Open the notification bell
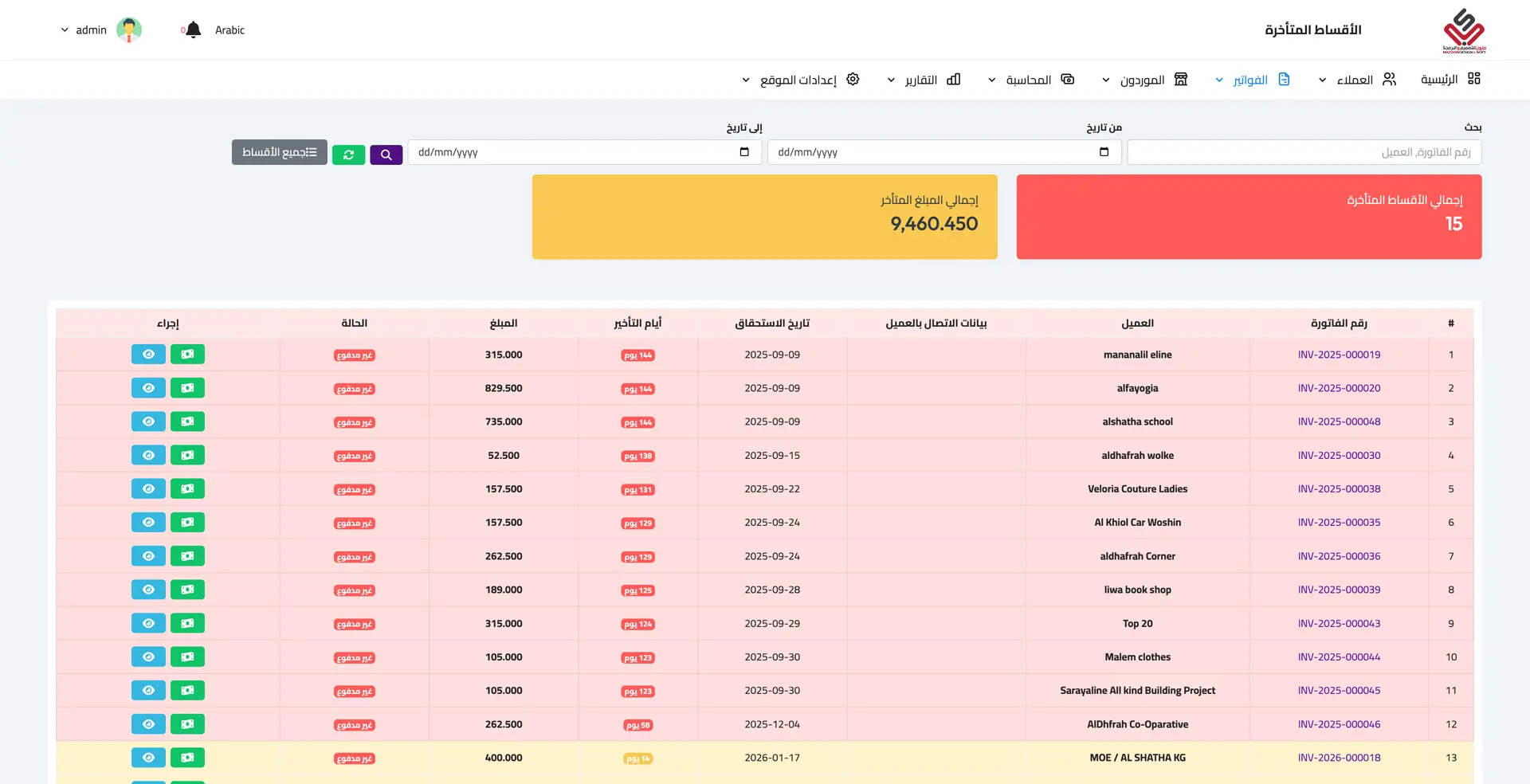Viewport: 1530px width, 784px height. (193, 30)
